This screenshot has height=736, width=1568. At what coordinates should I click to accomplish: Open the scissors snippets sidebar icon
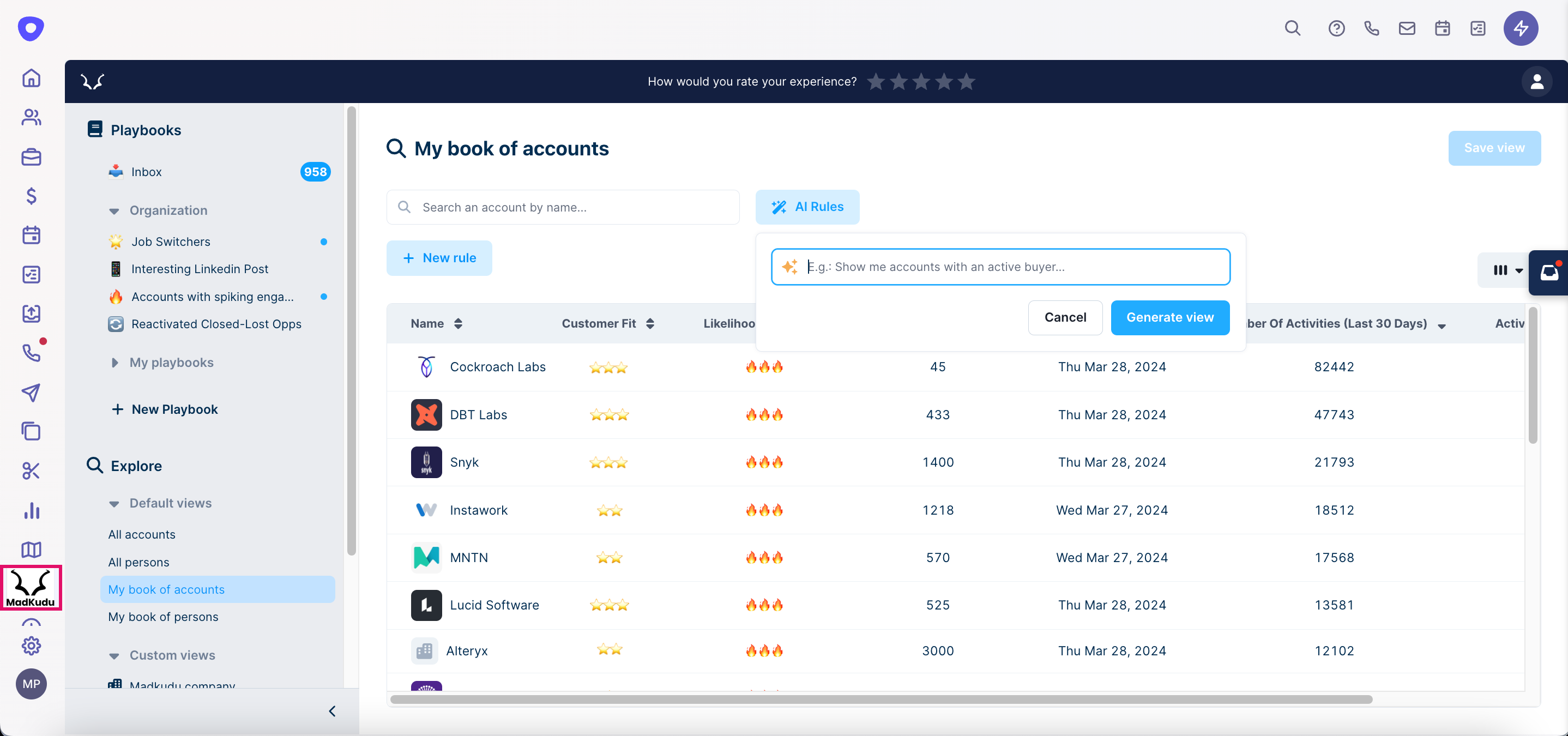pyautogui.click(x=31, y=470)
